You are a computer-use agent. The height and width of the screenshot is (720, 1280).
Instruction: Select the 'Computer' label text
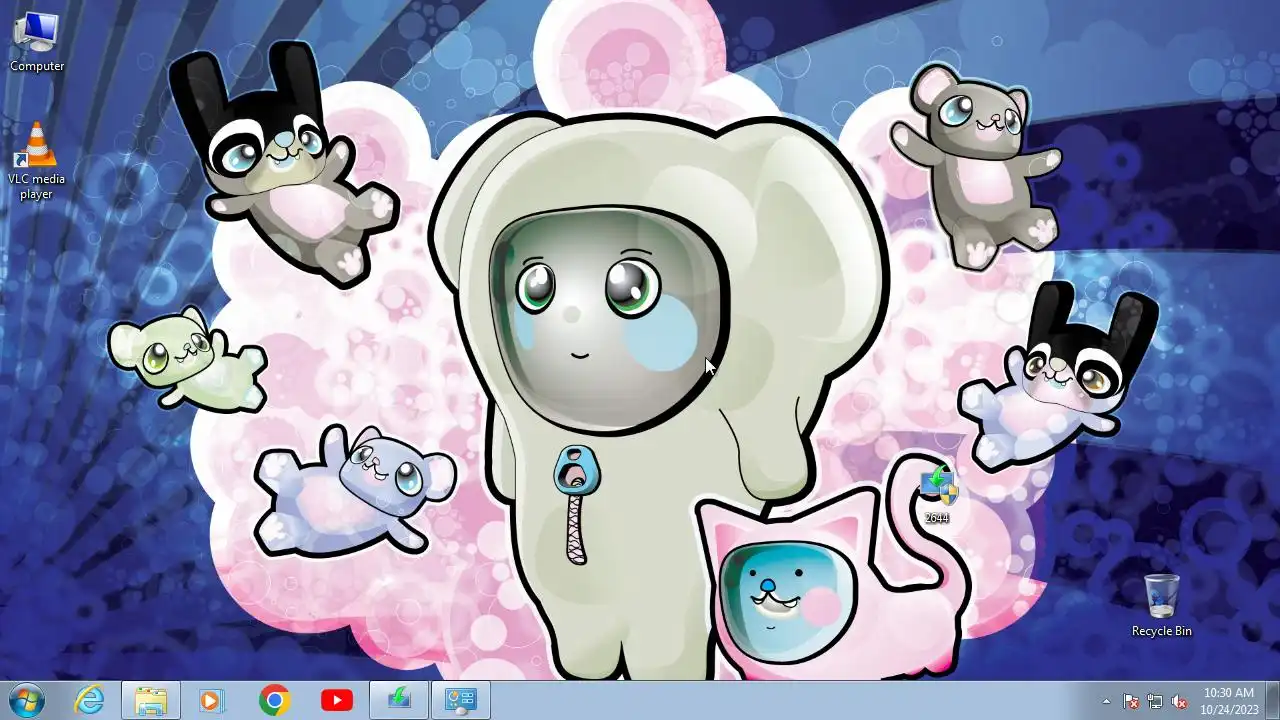click(x=37, y=66)
